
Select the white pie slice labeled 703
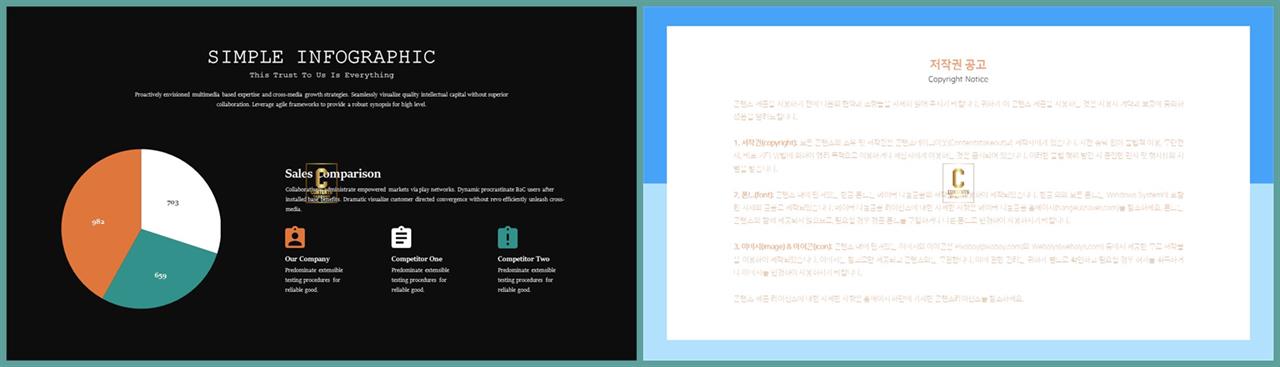pyautogui.click(x=180, y=200)
